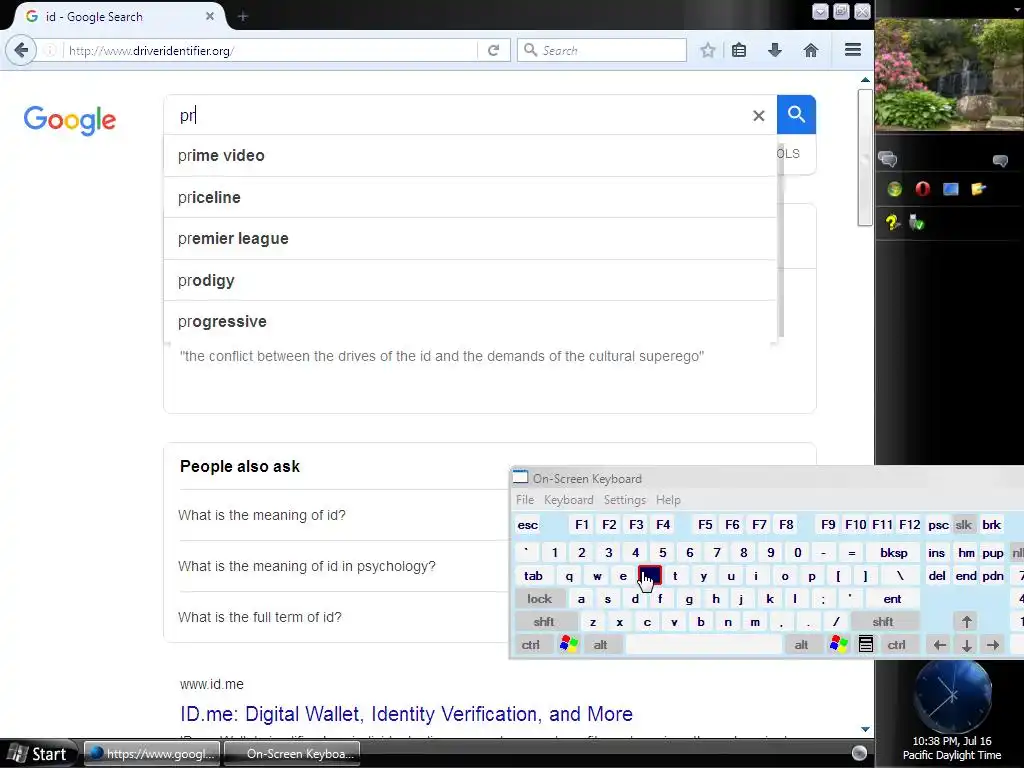Viewport: 1024px width, 768px height.
Task: Close the 'id - Google Search' tab
Action: point(210,16)
